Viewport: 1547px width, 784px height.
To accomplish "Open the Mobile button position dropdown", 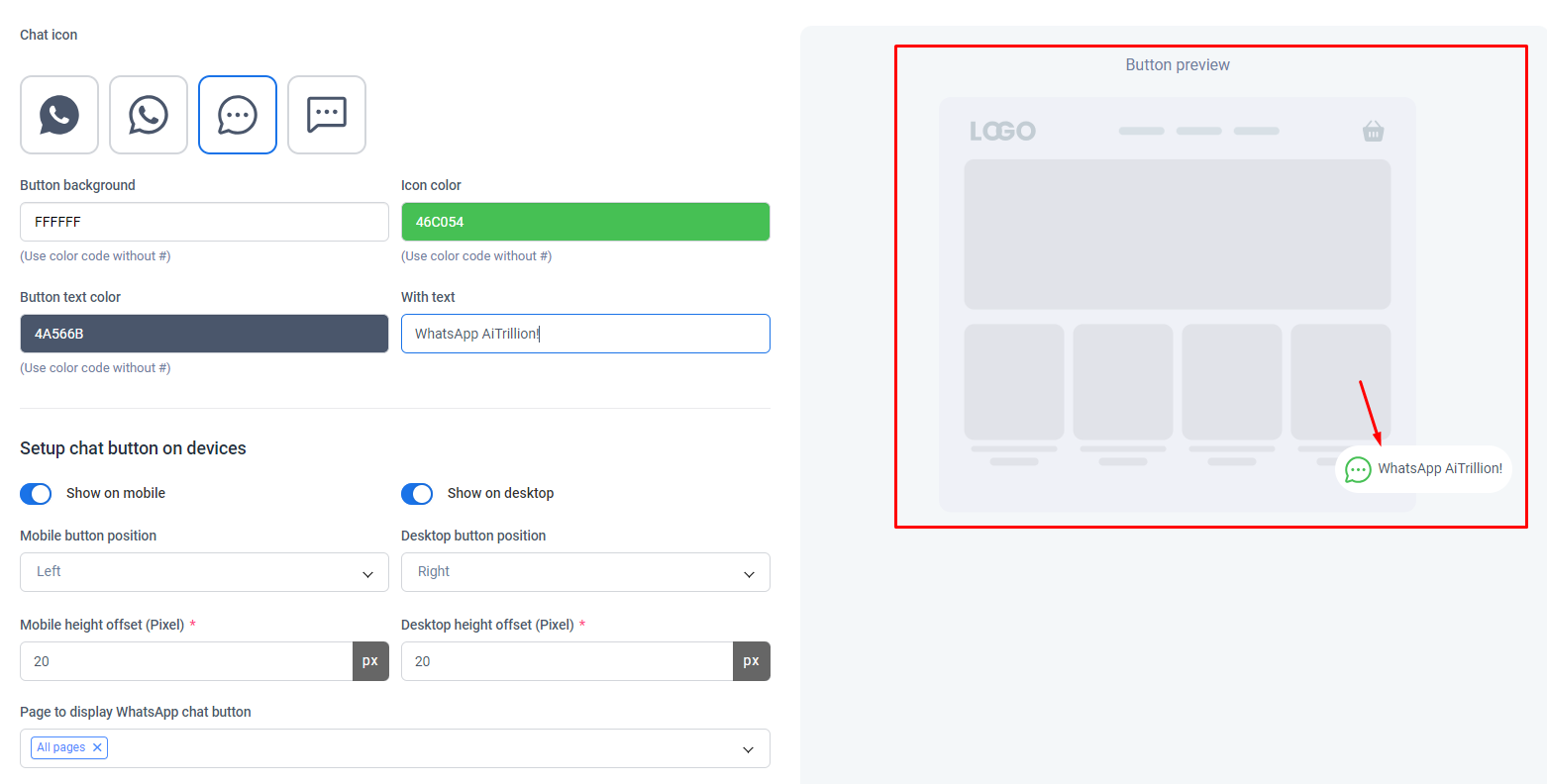I will 204,572.
